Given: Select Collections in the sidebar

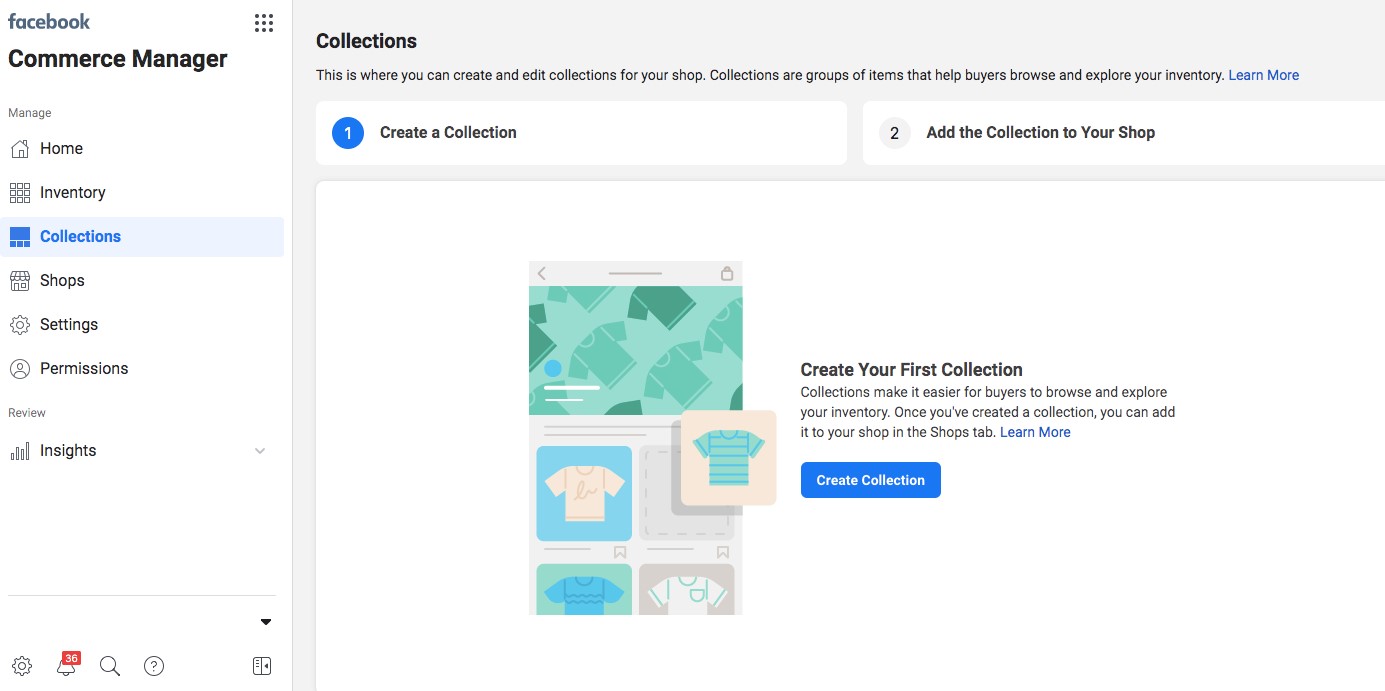Looking at the screenshot, I should click(x=80, y=237).
